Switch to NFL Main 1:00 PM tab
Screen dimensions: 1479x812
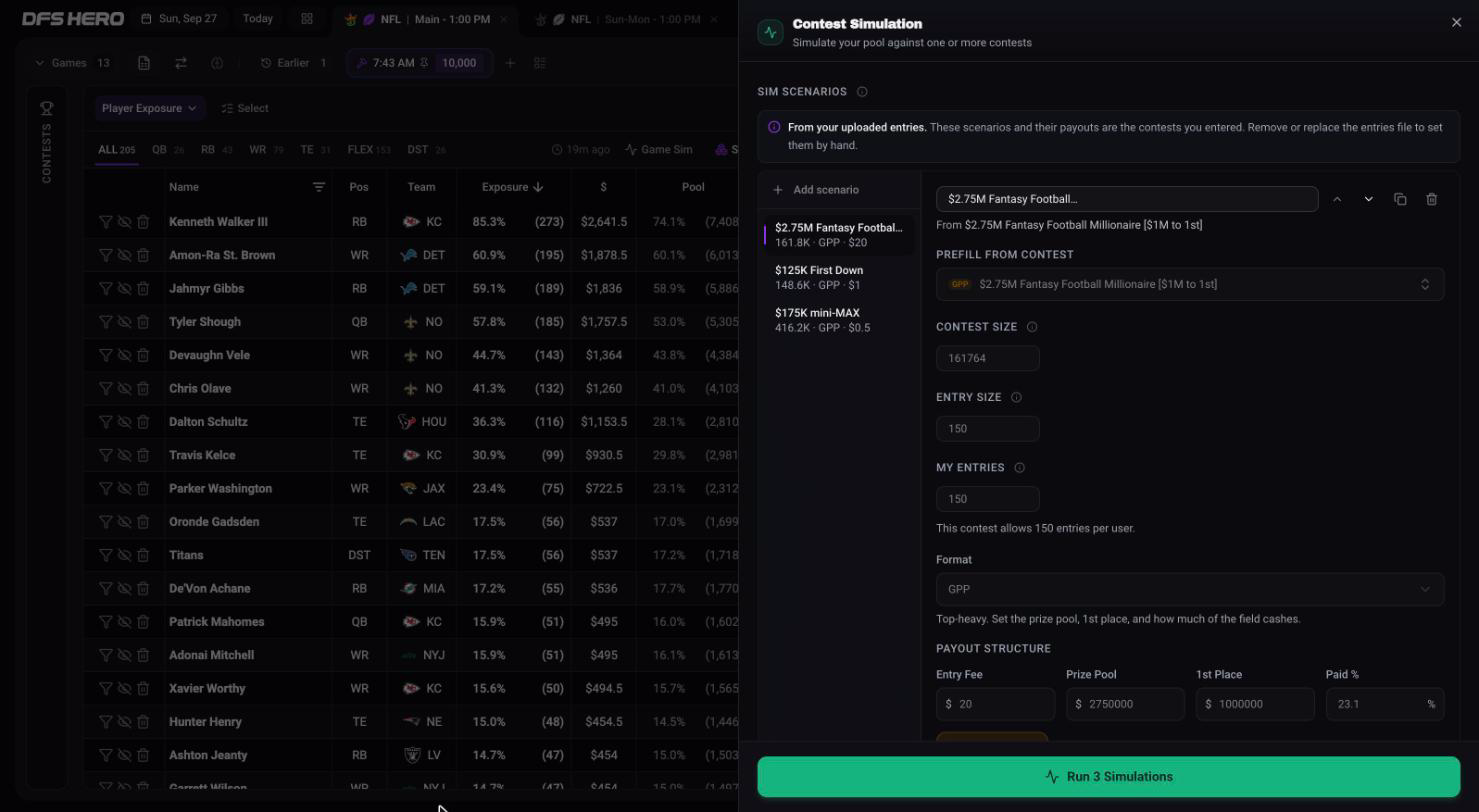click(426, 20)
